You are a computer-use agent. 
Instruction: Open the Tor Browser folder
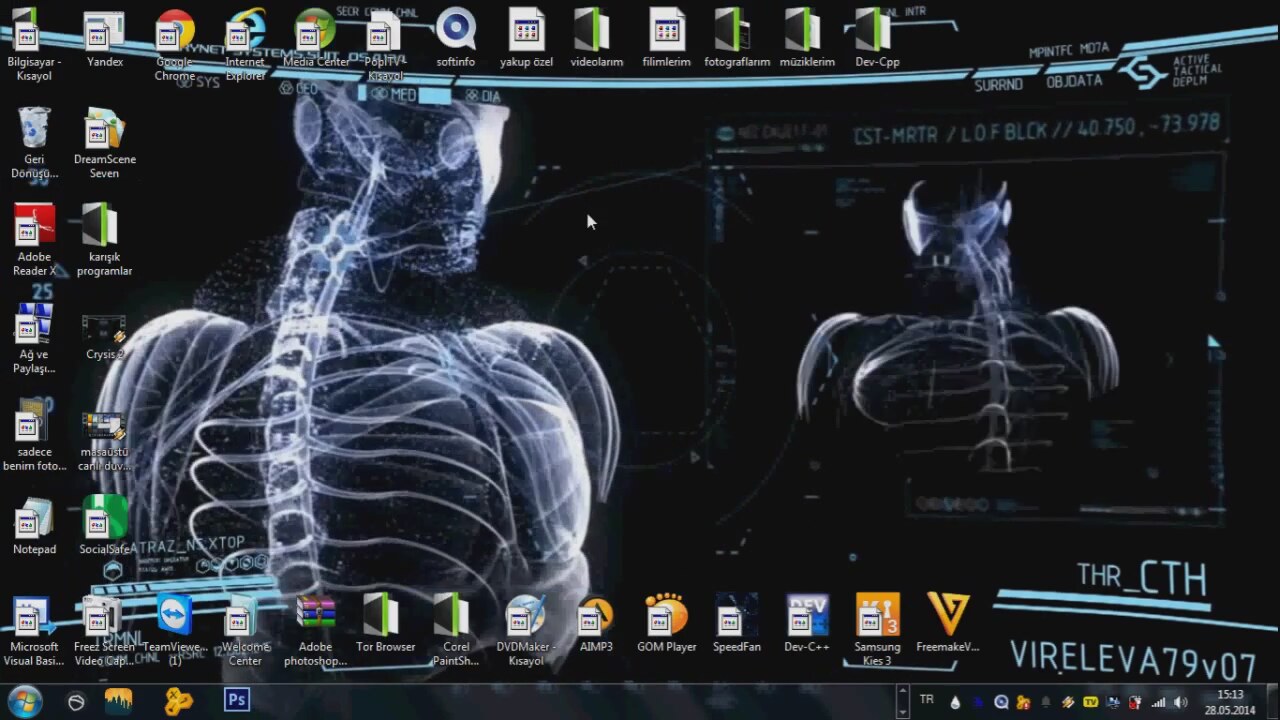pos(385,625)
